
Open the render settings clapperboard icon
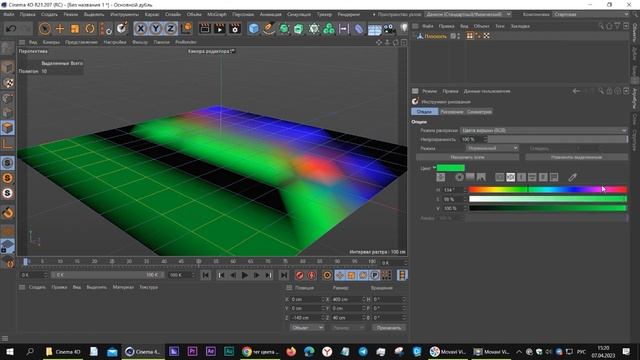235,29
